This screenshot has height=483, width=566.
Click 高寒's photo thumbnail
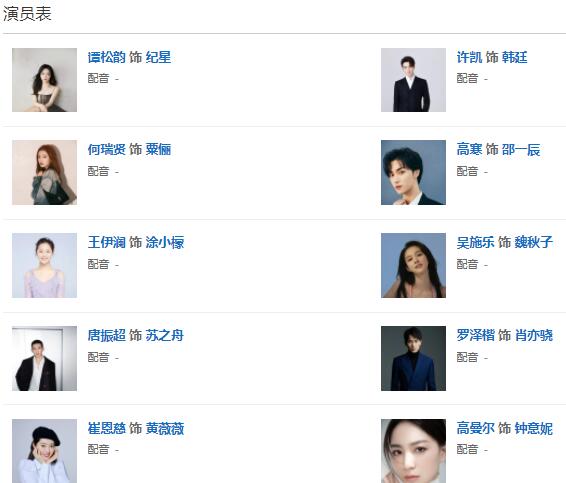(413, 173)
